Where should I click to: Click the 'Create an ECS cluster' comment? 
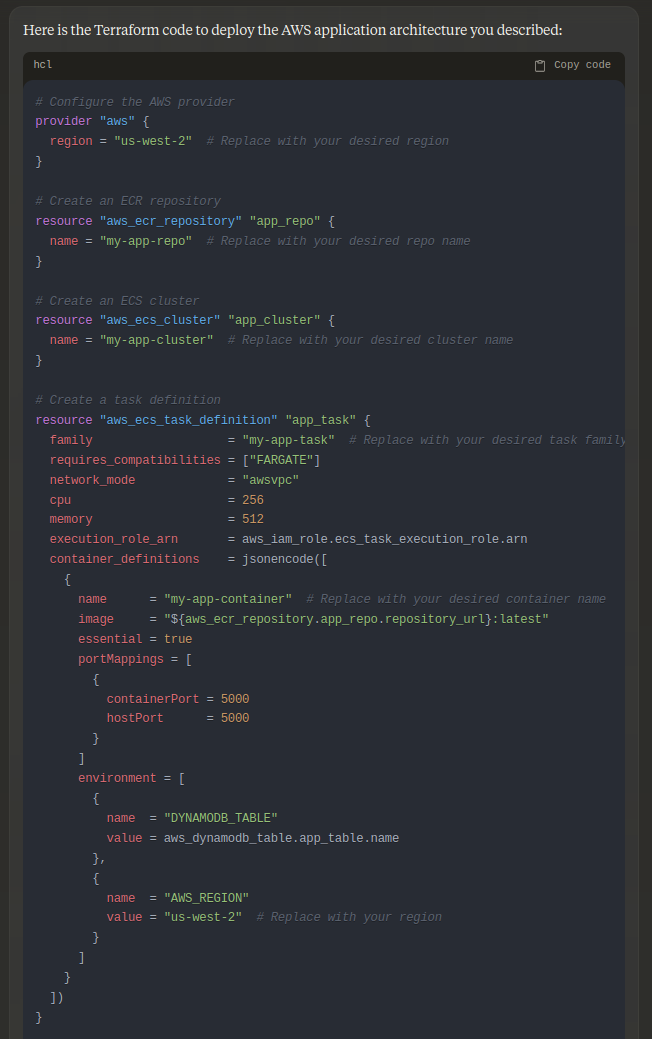117,301
